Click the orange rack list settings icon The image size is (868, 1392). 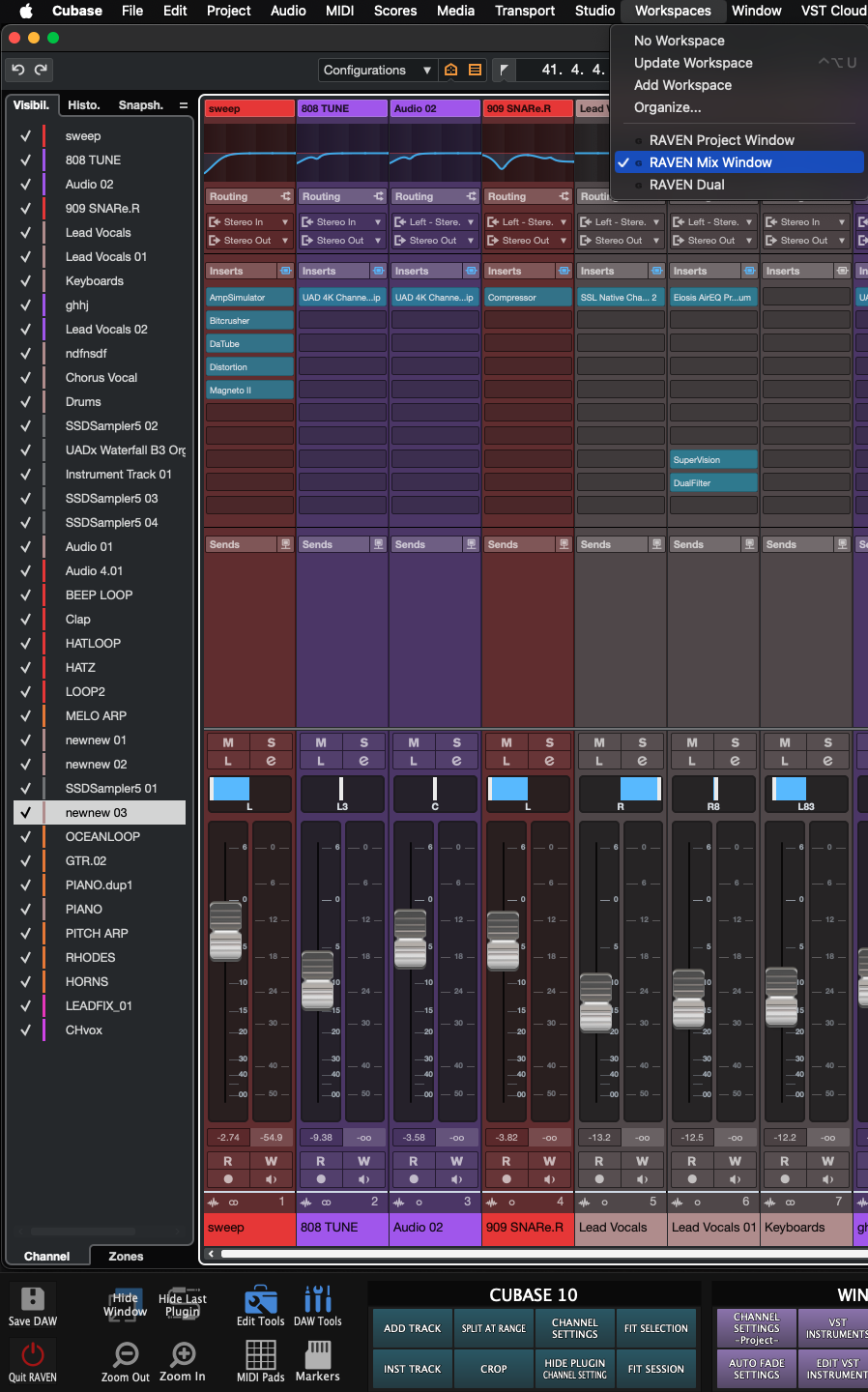click(475, 70)
